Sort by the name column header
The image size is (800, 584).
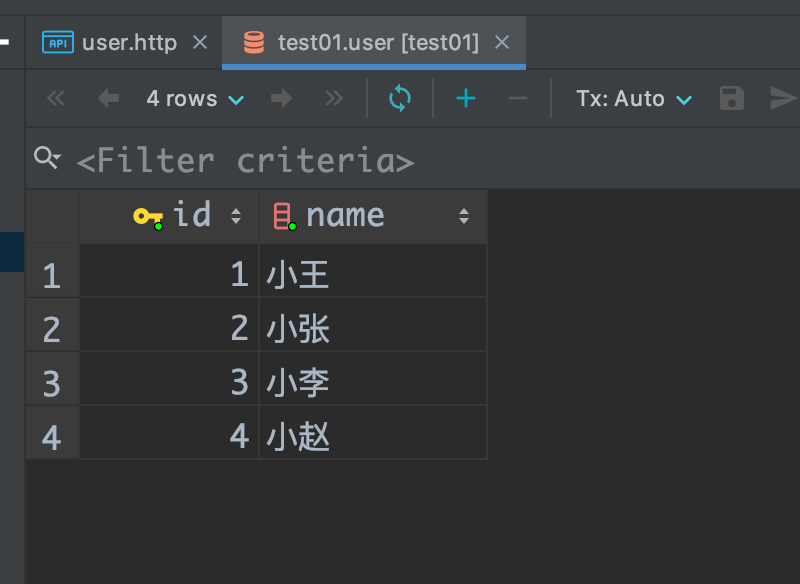tap(345, 215)
